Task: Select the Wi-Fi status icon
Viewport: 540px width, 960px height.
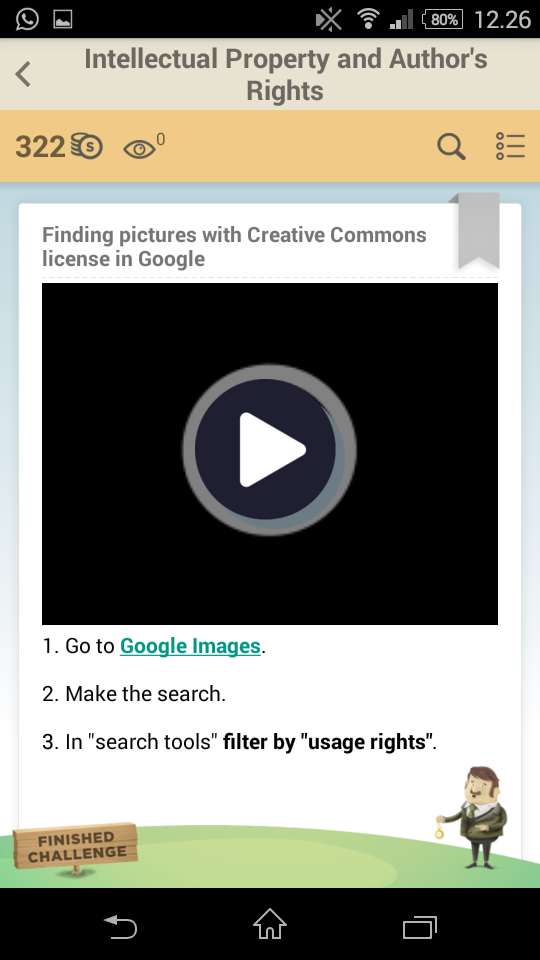Action: [x=368, y=19]
